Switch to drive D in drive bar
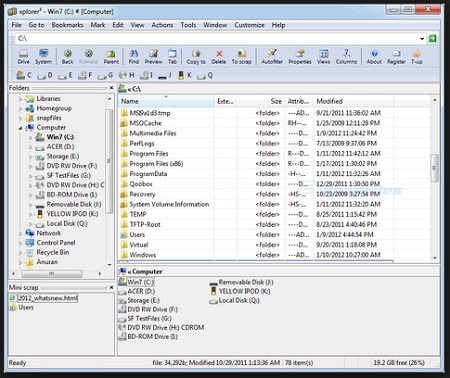The image size is (450, 378). point(45,76)
